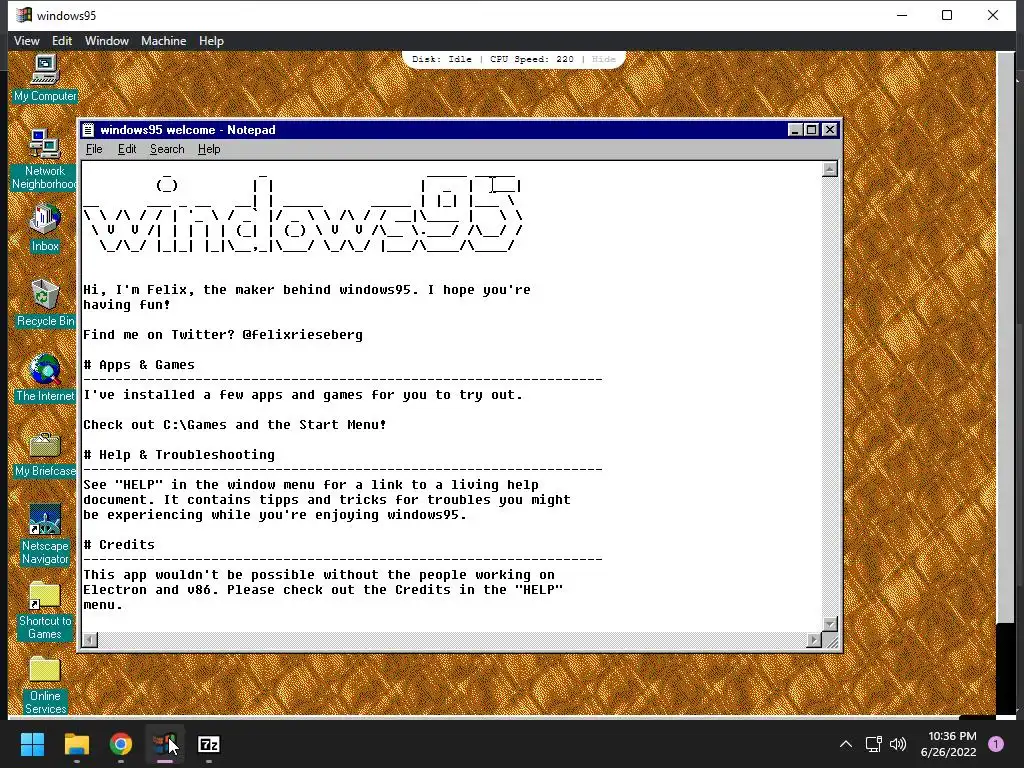Open the notification badge in the tray
Screen dimensions: 1024x768
[x=996, y=744]
